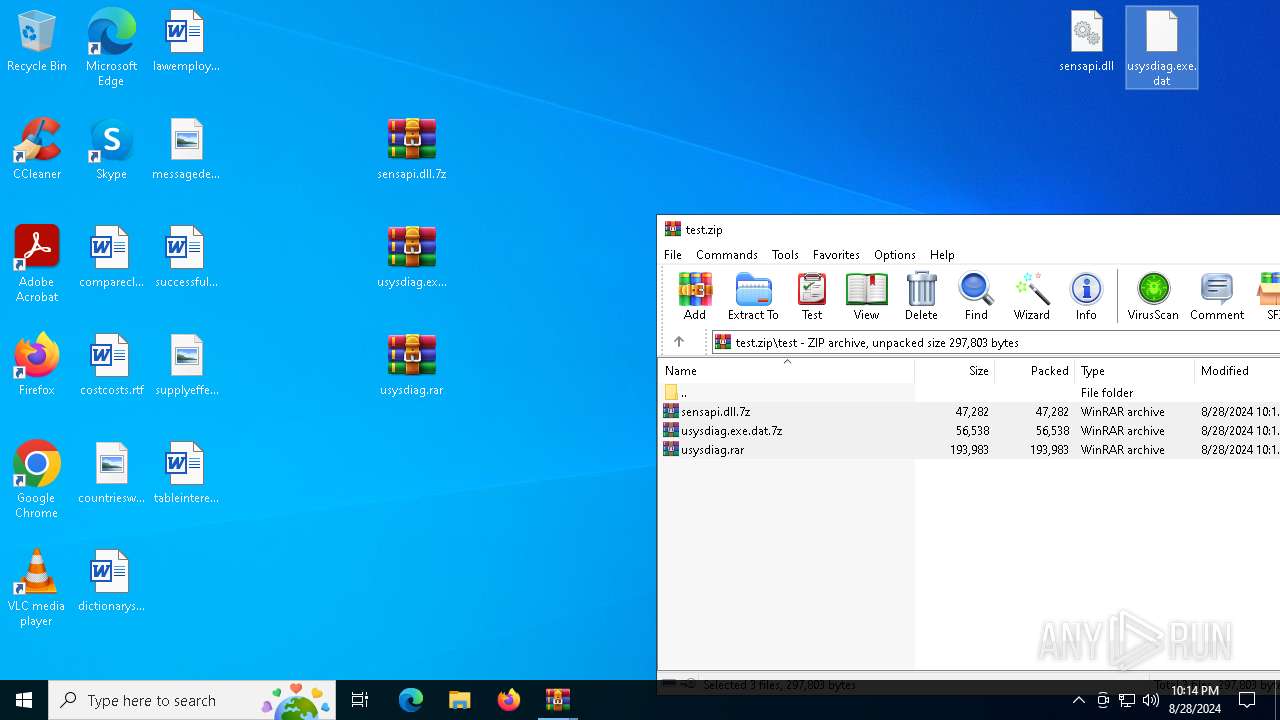
Task: Select the comparecl Word document icon
Action: [x=111, y=258]
